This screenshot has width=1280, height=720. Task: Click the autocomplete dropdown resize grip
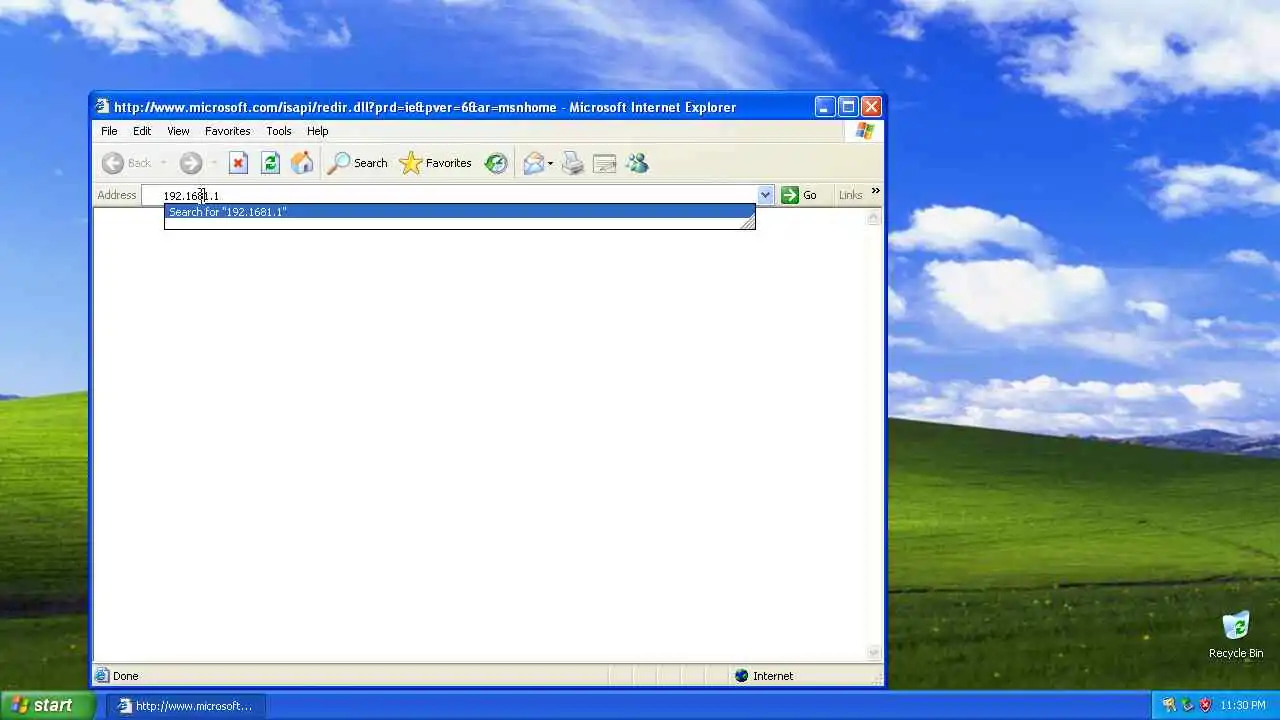click(747, 223)
